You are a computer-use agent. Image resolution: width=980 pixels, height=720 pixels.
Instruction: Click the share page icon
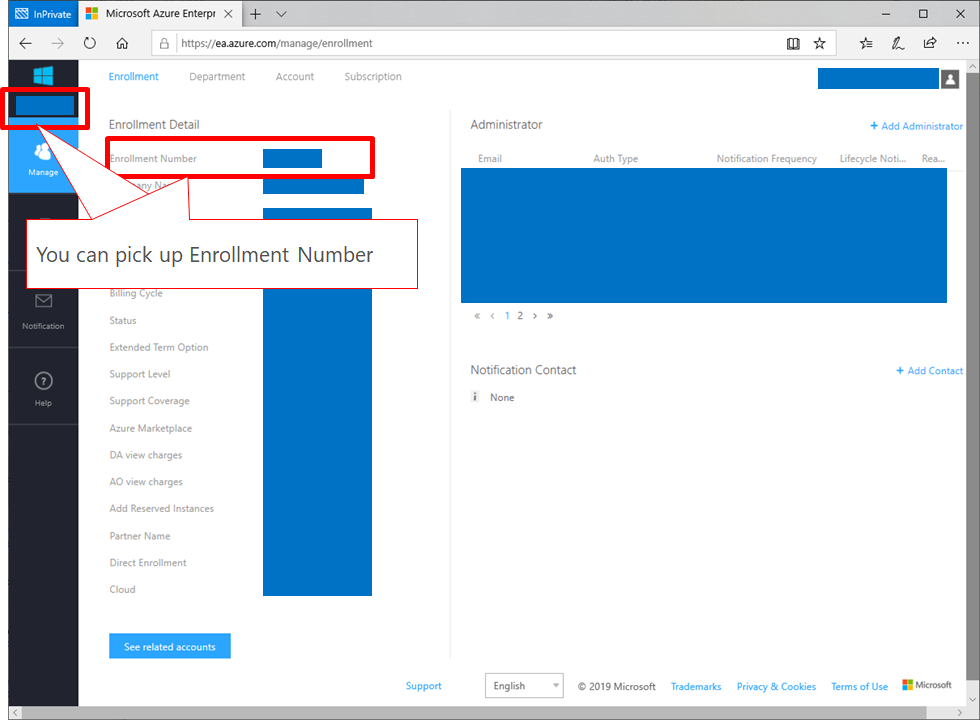[x=930, y=43]
